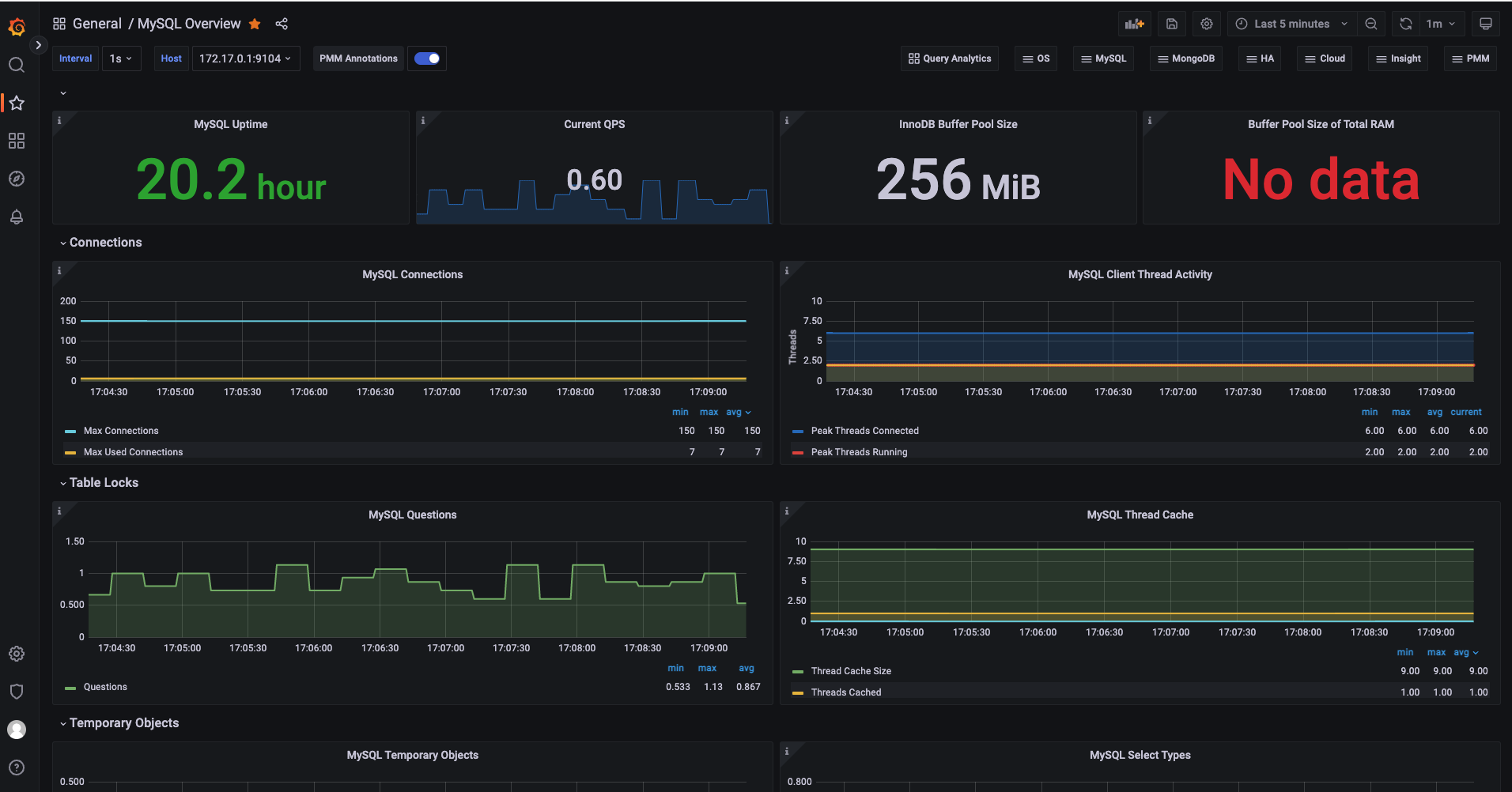Refresh the dashboard using the refresh icon
The height and width of the screenshot is (792, 1512).
tap(1406, 24)
